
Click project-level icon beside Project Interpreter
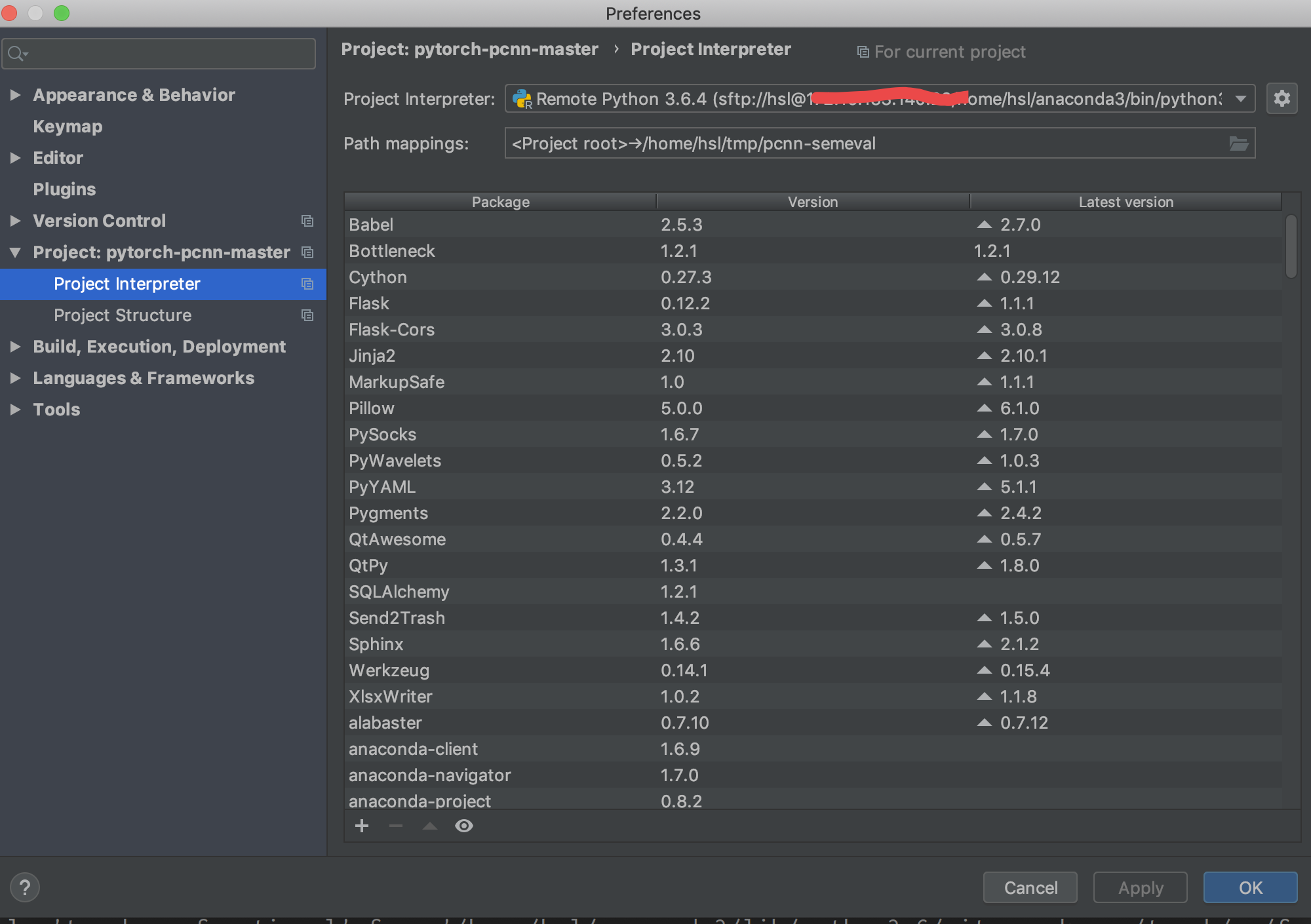[307, 284]
